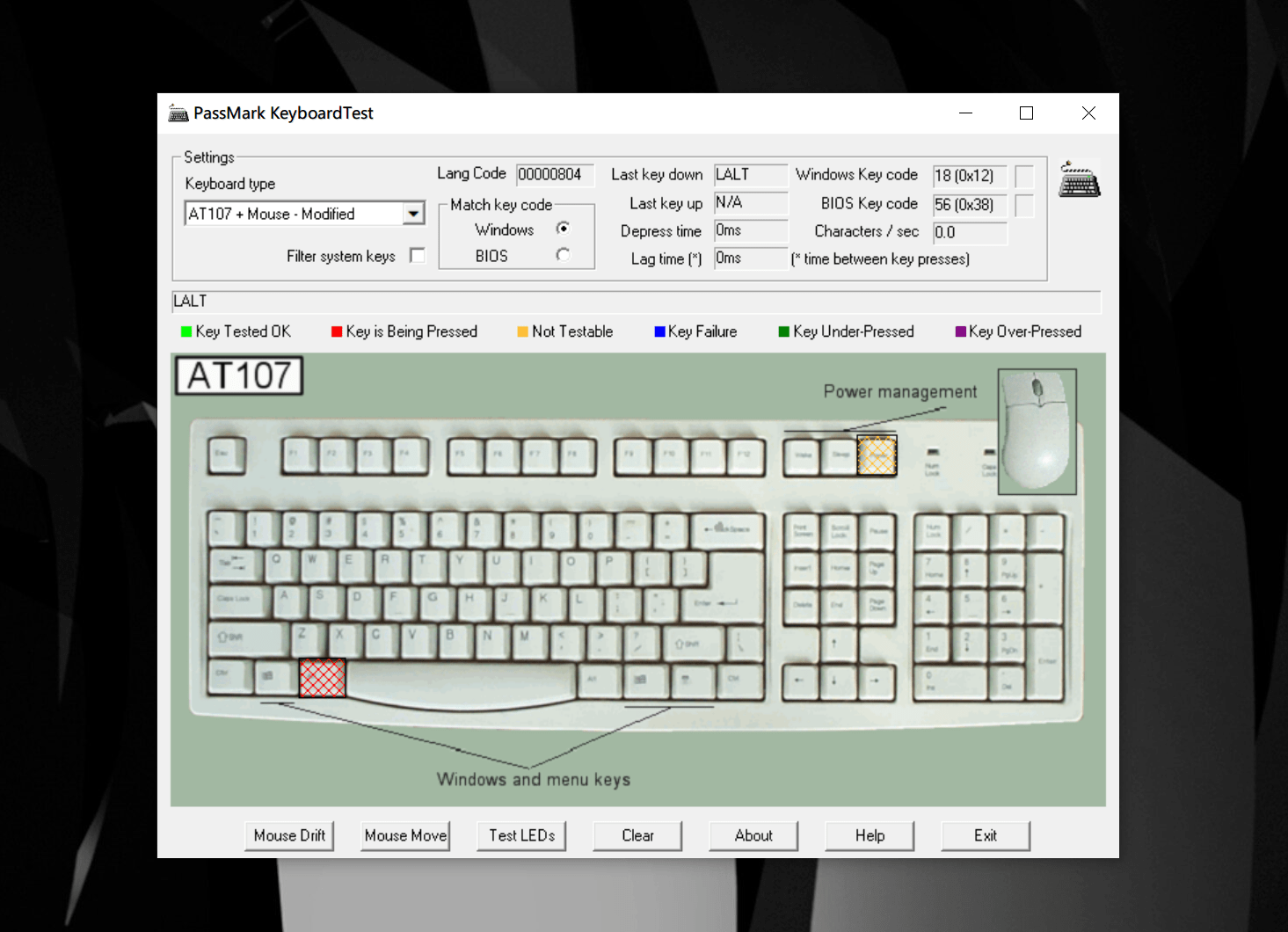The height and width of the screenshot is (932, 1288).
Task: Click the LALT key history text bar
Action: [637, 302]
